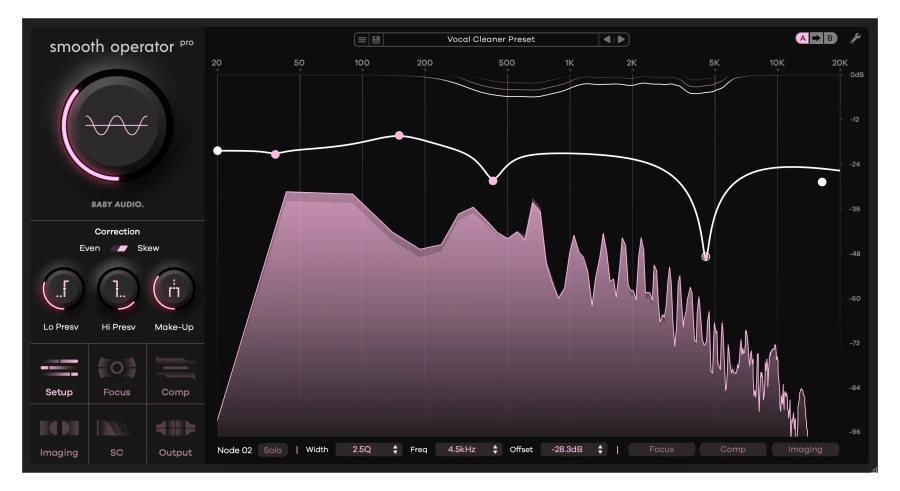Open the SC sidechain panel tab

pos(117,437)
